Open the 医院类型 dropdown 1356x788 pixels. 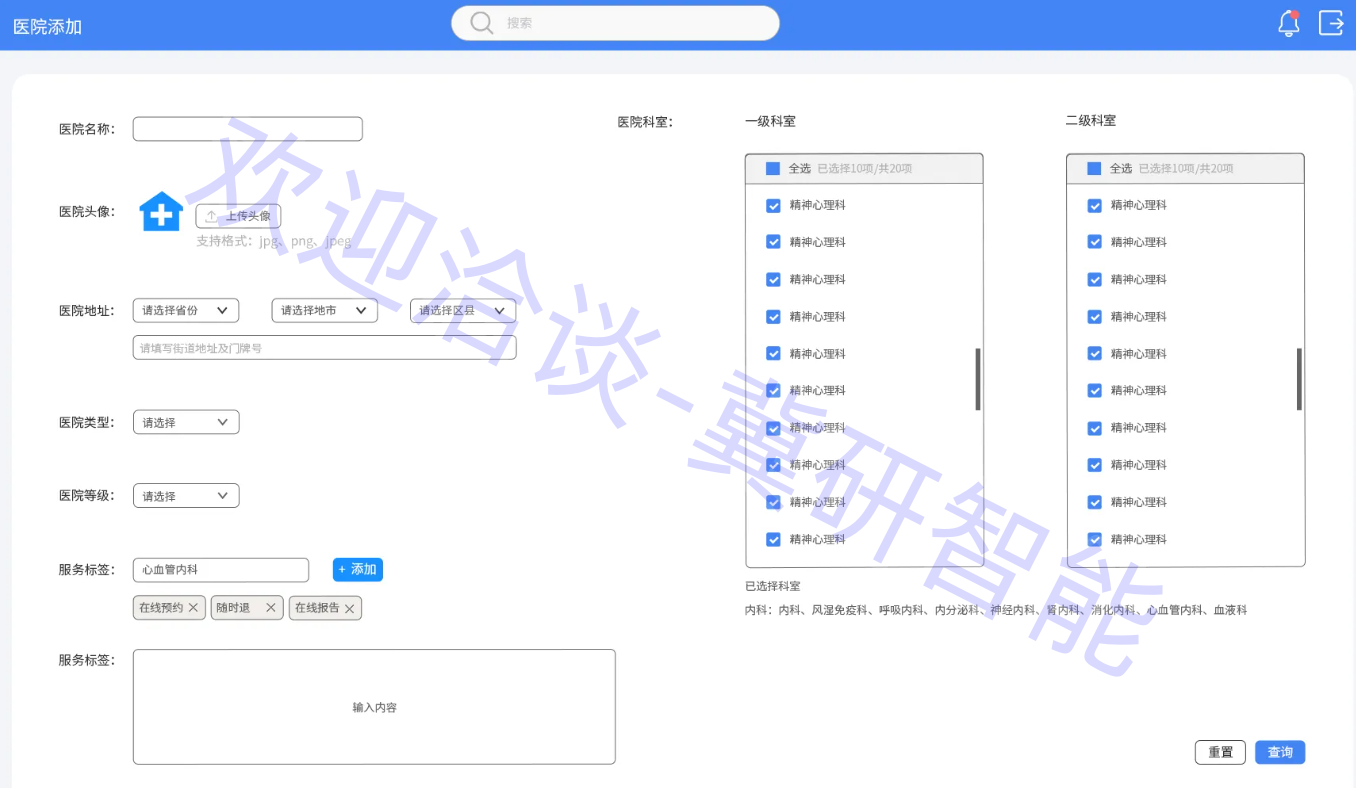(186, 422)
